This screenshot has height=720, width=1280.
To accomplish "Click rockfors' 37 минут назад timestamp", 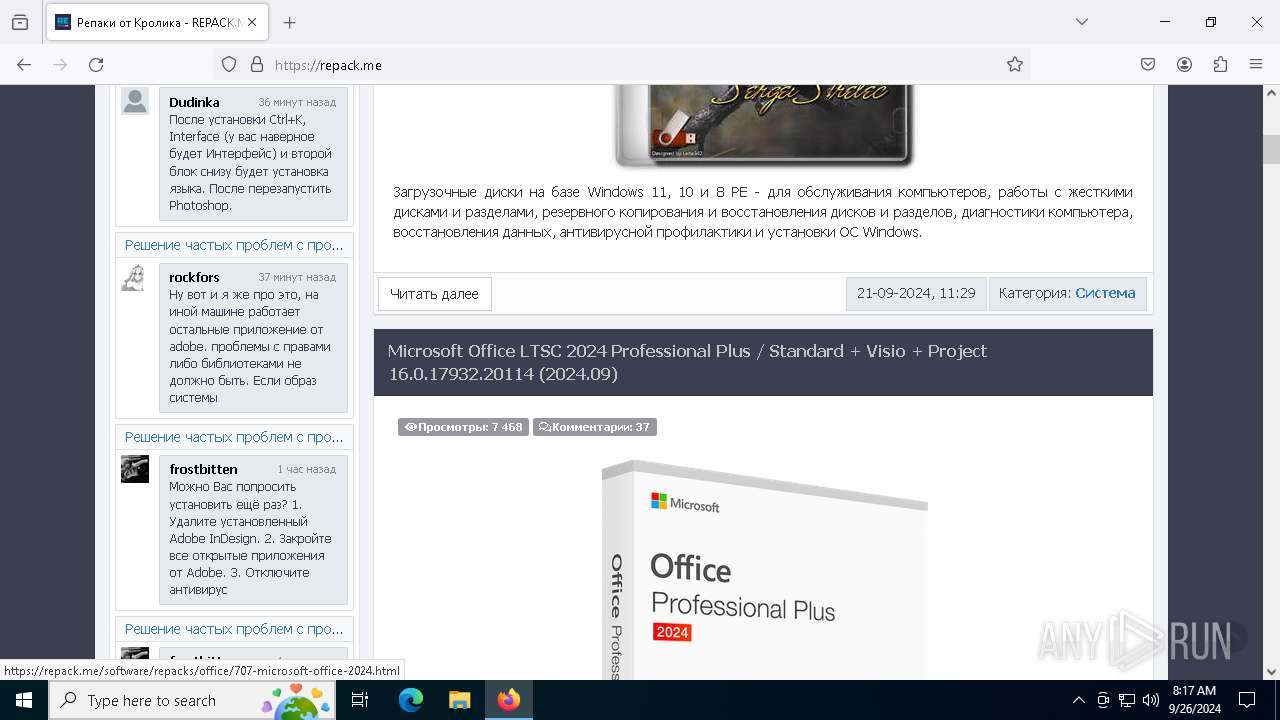I will tap(297, 277).
